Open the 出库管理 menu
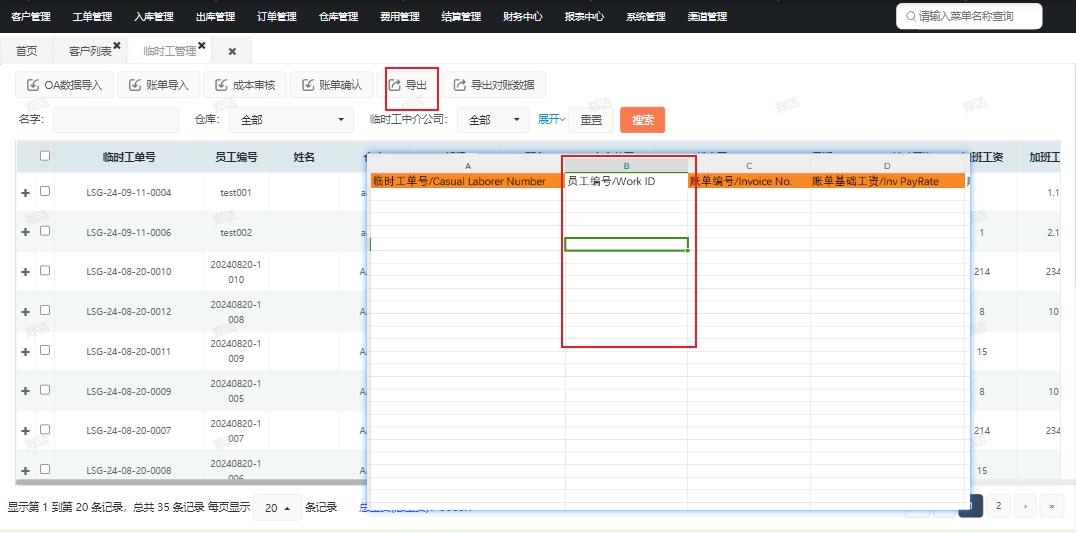Viewport: 1076px width, 533px height. [215, 16]
